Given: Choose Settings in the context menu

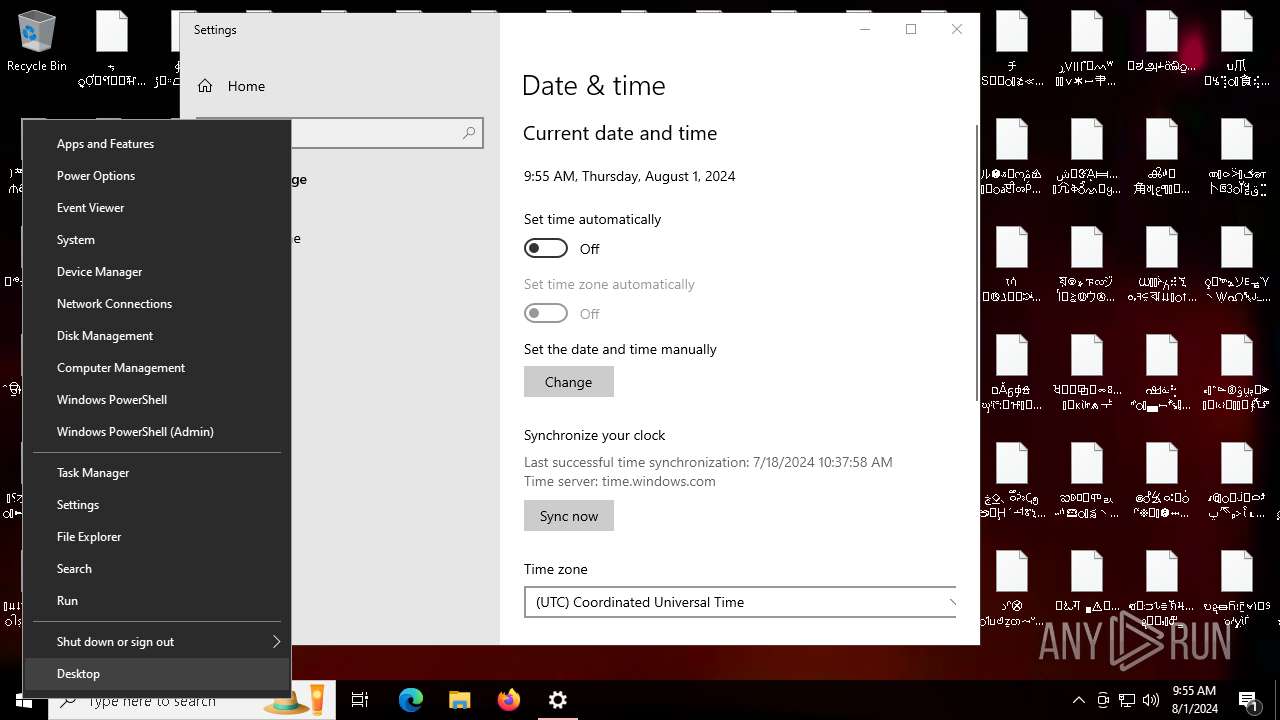Looking at the screenshot, I should (x=157, y=505).
